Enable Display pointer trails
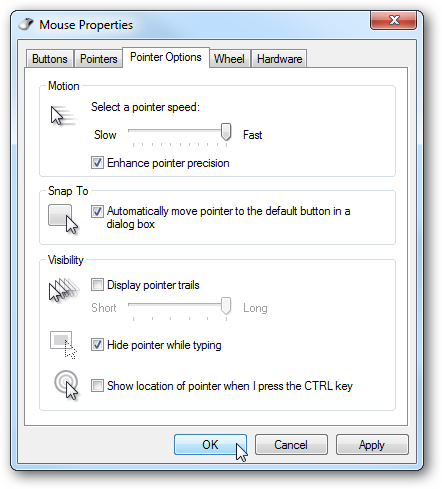This screenshot has height=489, width=442. pyautogui.click(x=97, y=285)
